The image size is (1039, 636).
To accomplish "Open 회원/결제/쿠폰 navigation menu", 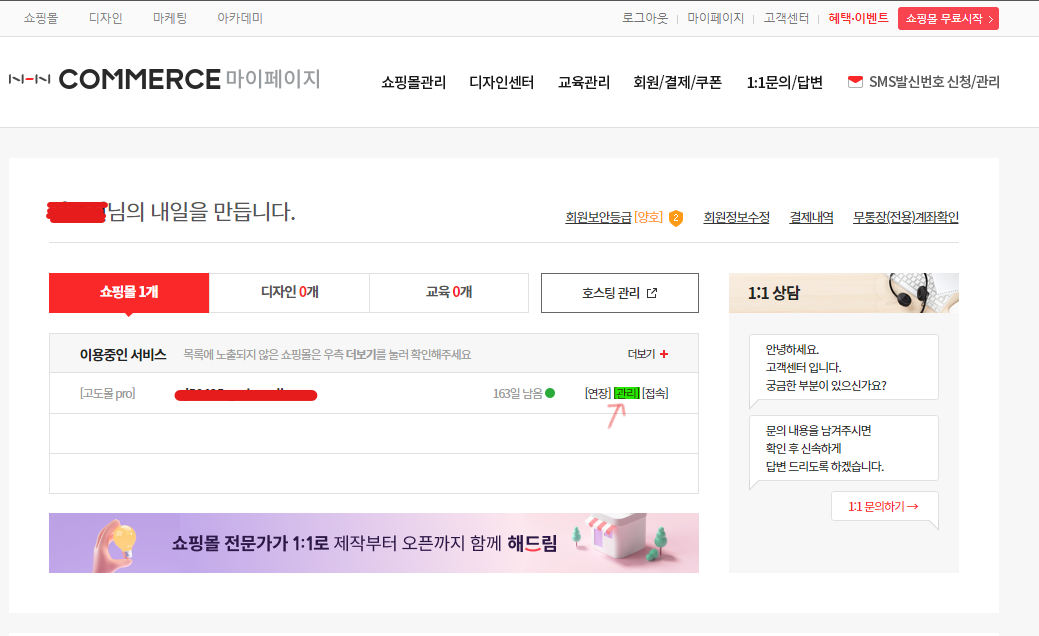I will click(677, 82).
